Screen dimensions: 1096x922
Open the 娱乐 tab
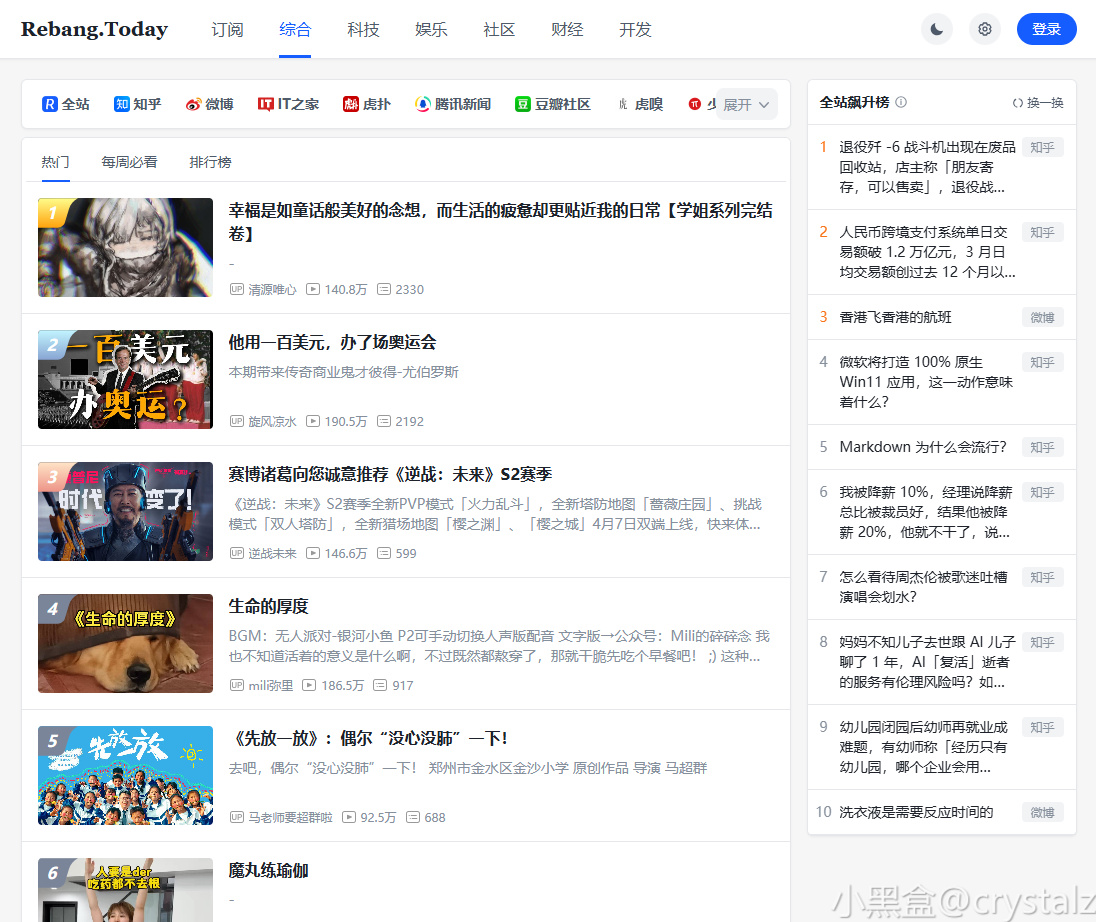(x=431, y=29)
